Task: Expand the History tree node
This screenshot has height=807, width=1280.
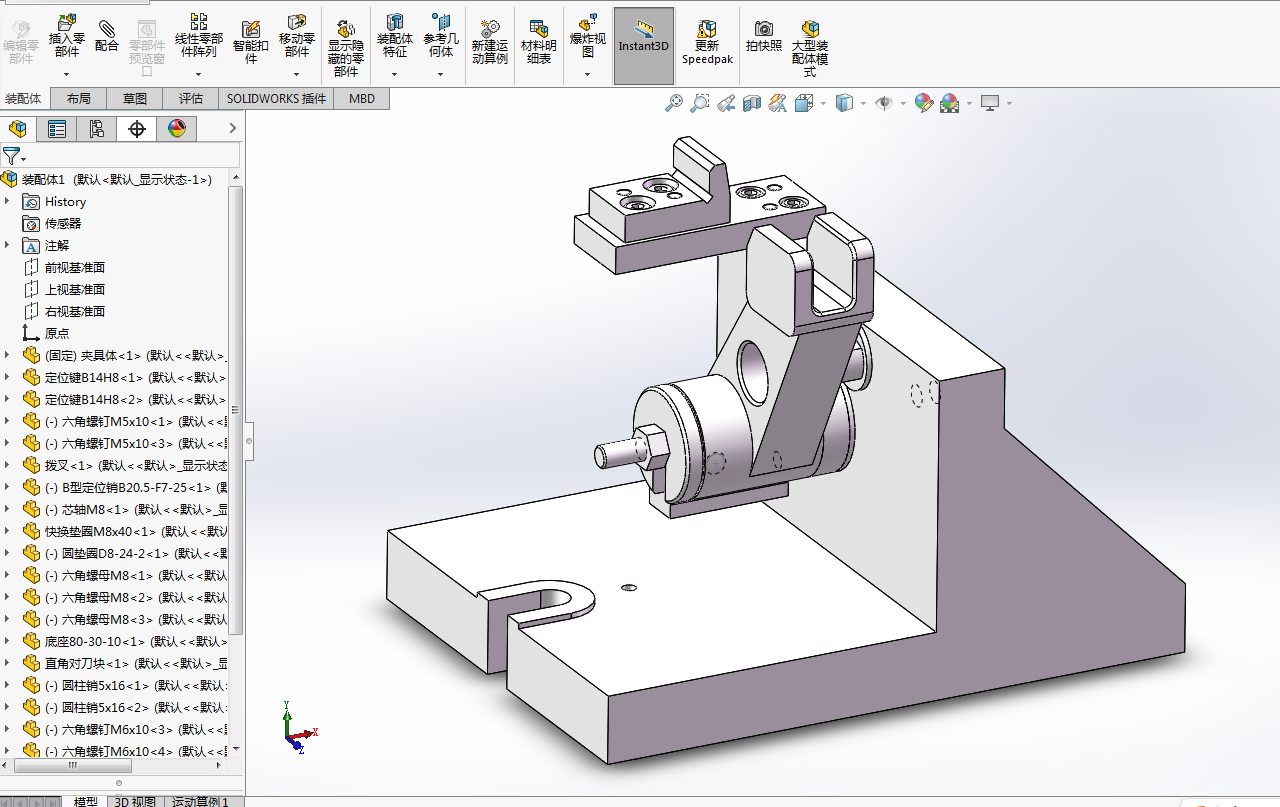Action: [x=7, y=201]
